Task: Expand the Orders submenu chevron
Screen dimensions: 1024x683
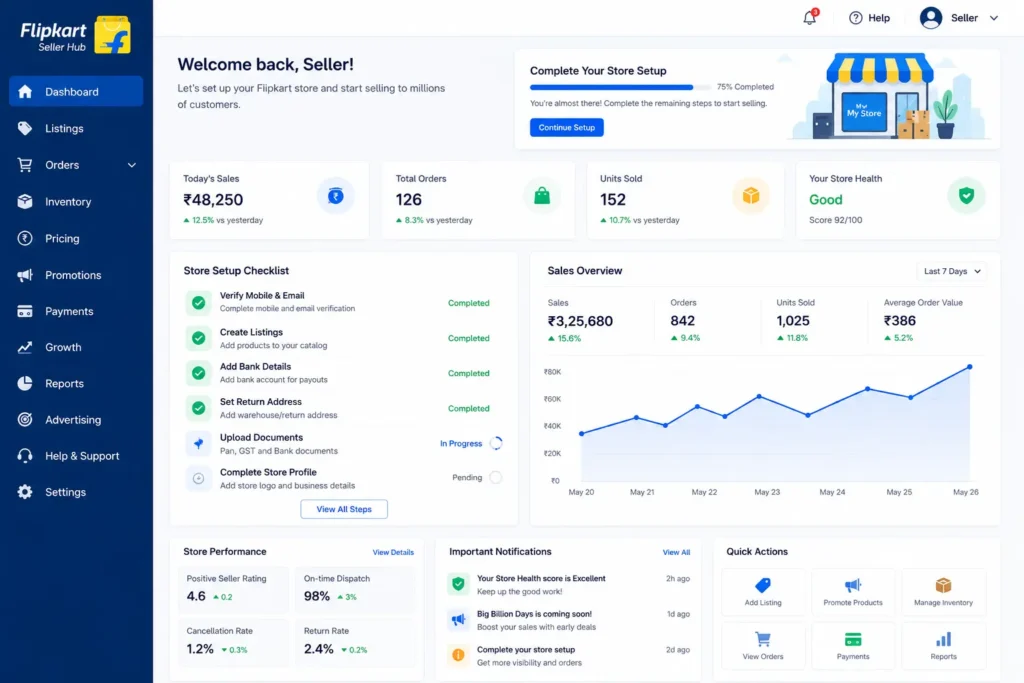Action: point(131,165)
